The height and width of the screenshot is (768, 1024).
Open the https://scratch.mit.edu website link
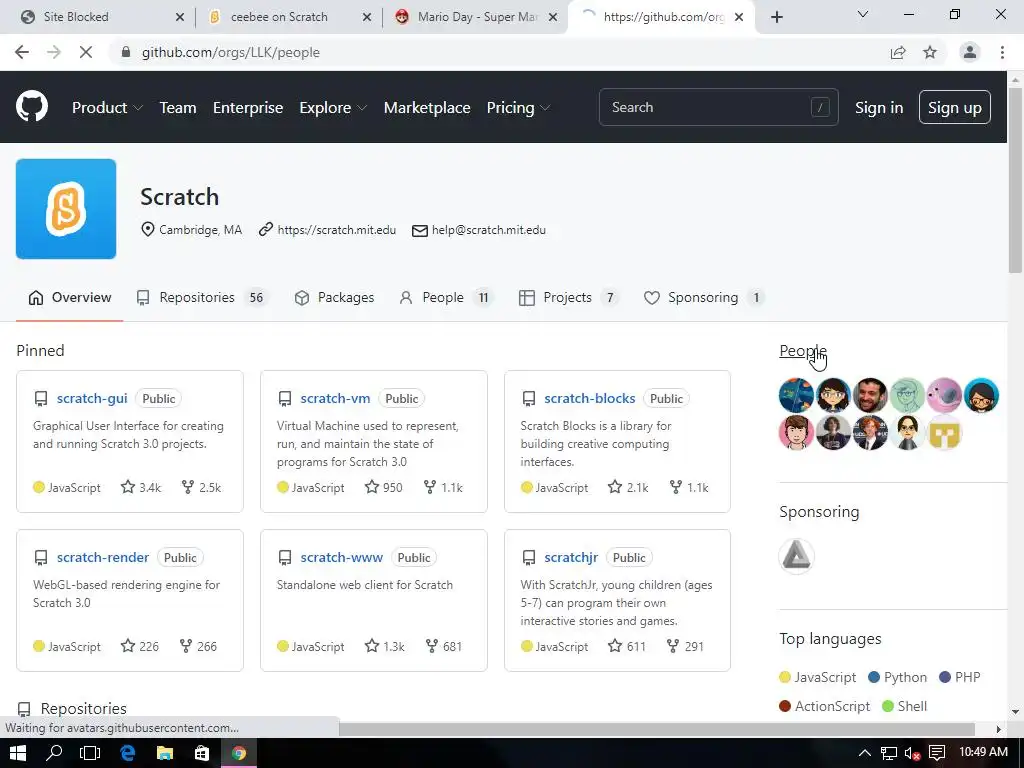click(336, 230)
